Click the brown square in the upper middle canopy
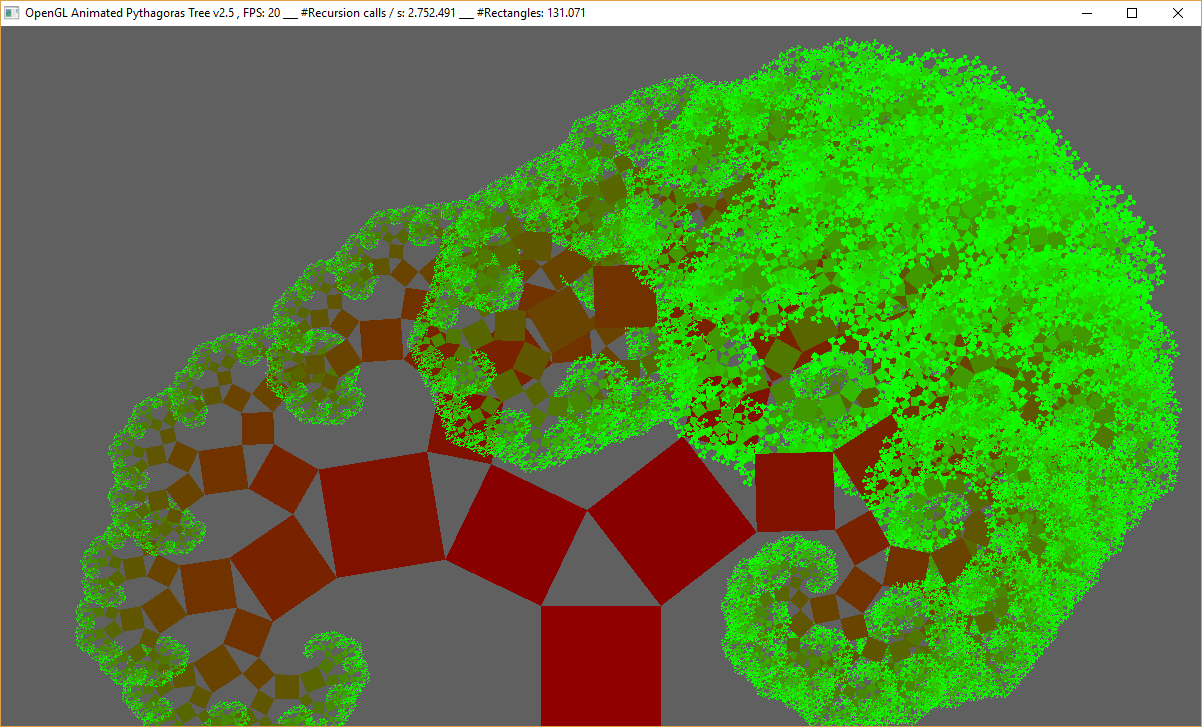The width and height of the screenshot is (1202, 727). coord(624,296)
